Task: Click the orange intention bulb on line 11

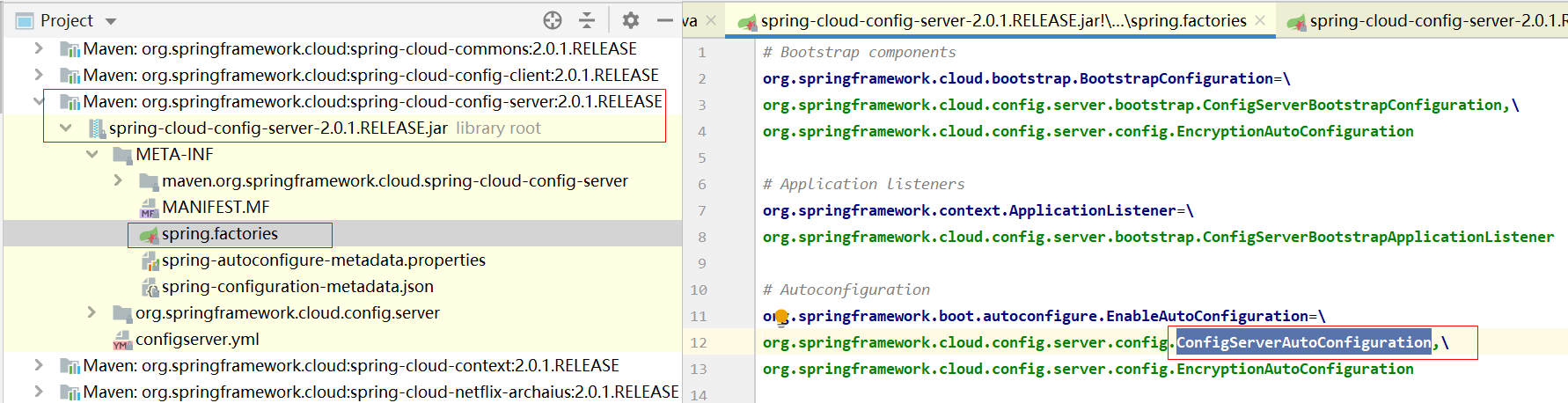Action: [781, 317]
